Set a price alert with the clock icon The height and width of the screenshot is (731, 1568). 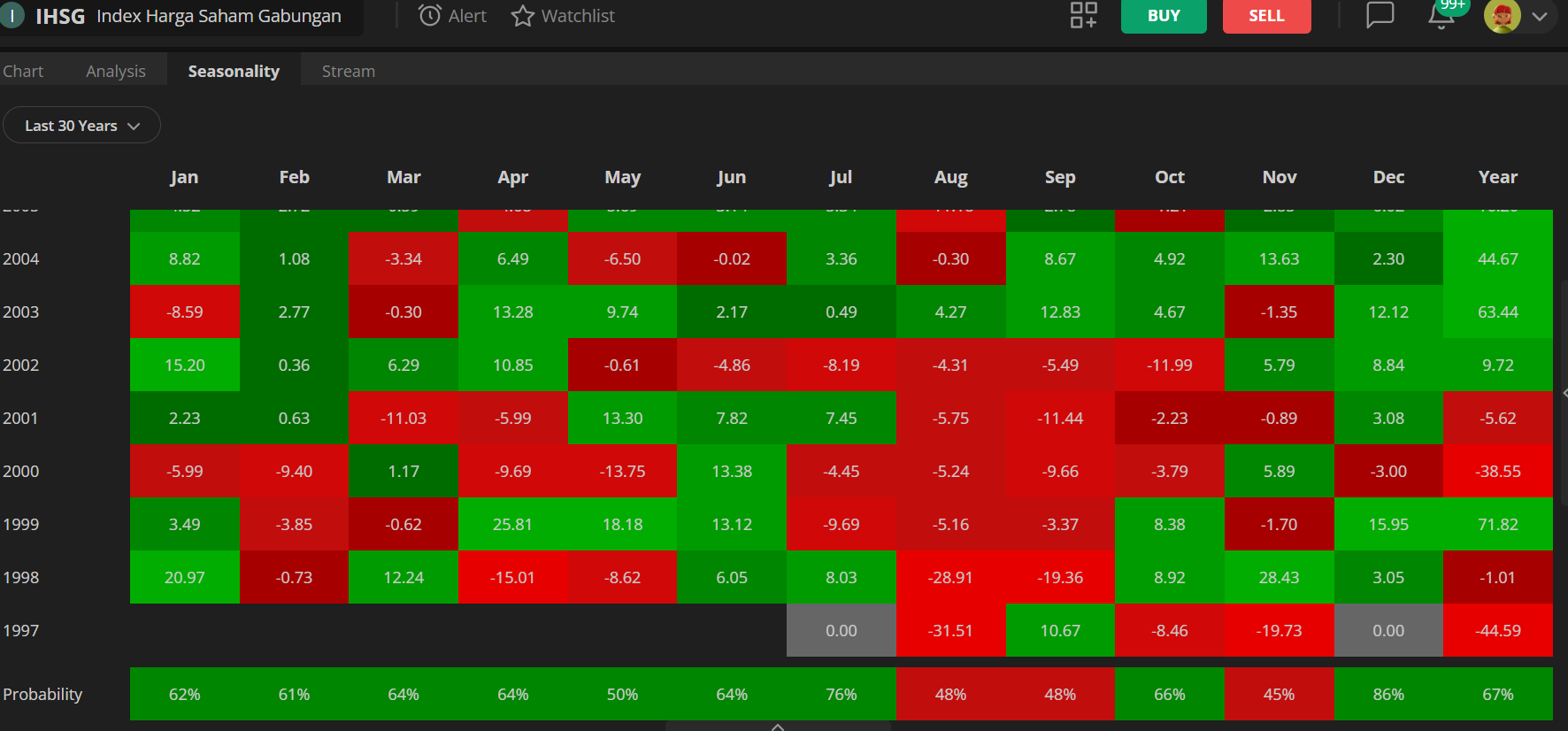click(x=430, y=16)
